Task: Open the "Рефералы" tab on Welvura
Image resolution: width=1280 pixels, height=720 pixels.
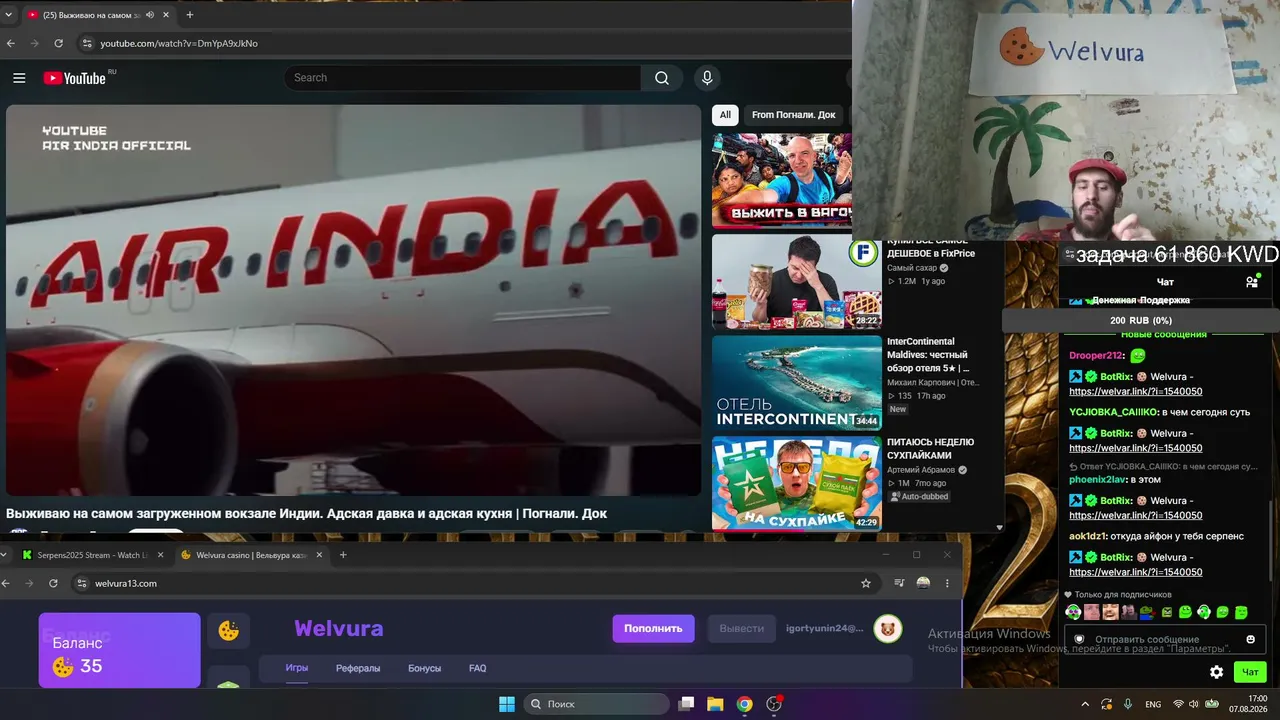Action: (358, 668)
